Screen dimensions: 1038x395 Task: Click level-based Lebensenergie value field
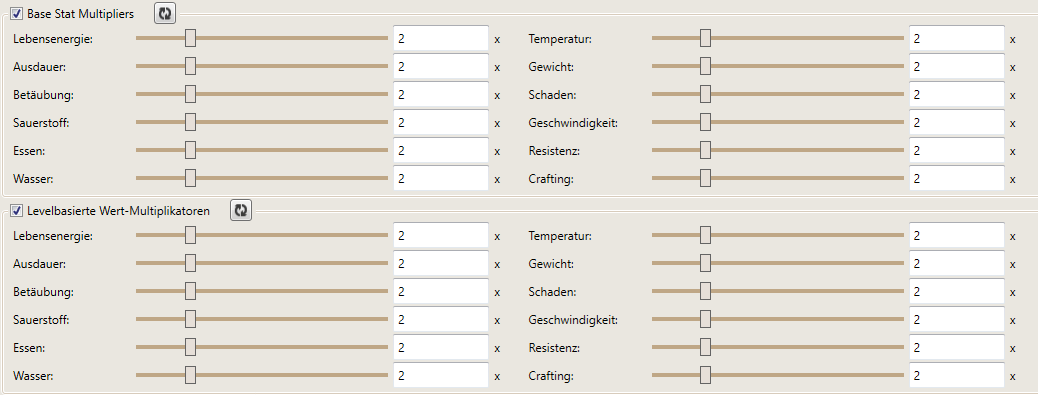pyautogui.click(x=441, y=236)
